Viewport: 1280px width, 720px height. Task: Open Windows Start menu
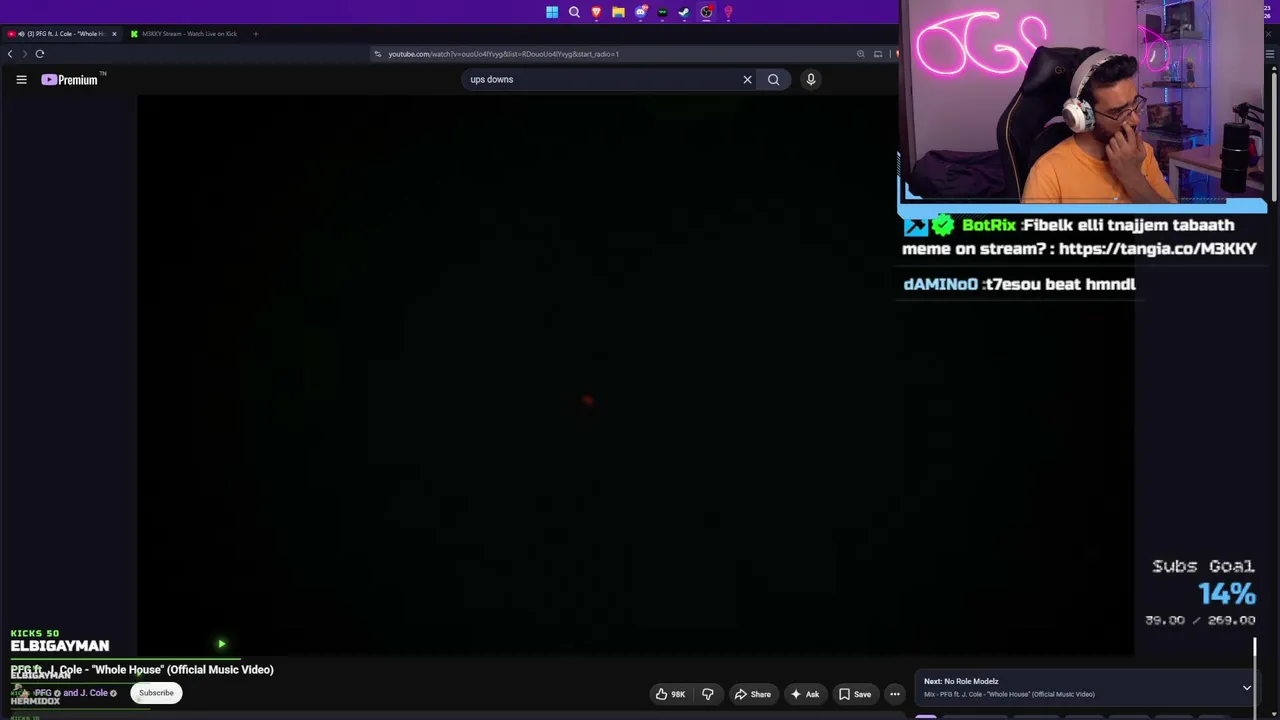552,12
